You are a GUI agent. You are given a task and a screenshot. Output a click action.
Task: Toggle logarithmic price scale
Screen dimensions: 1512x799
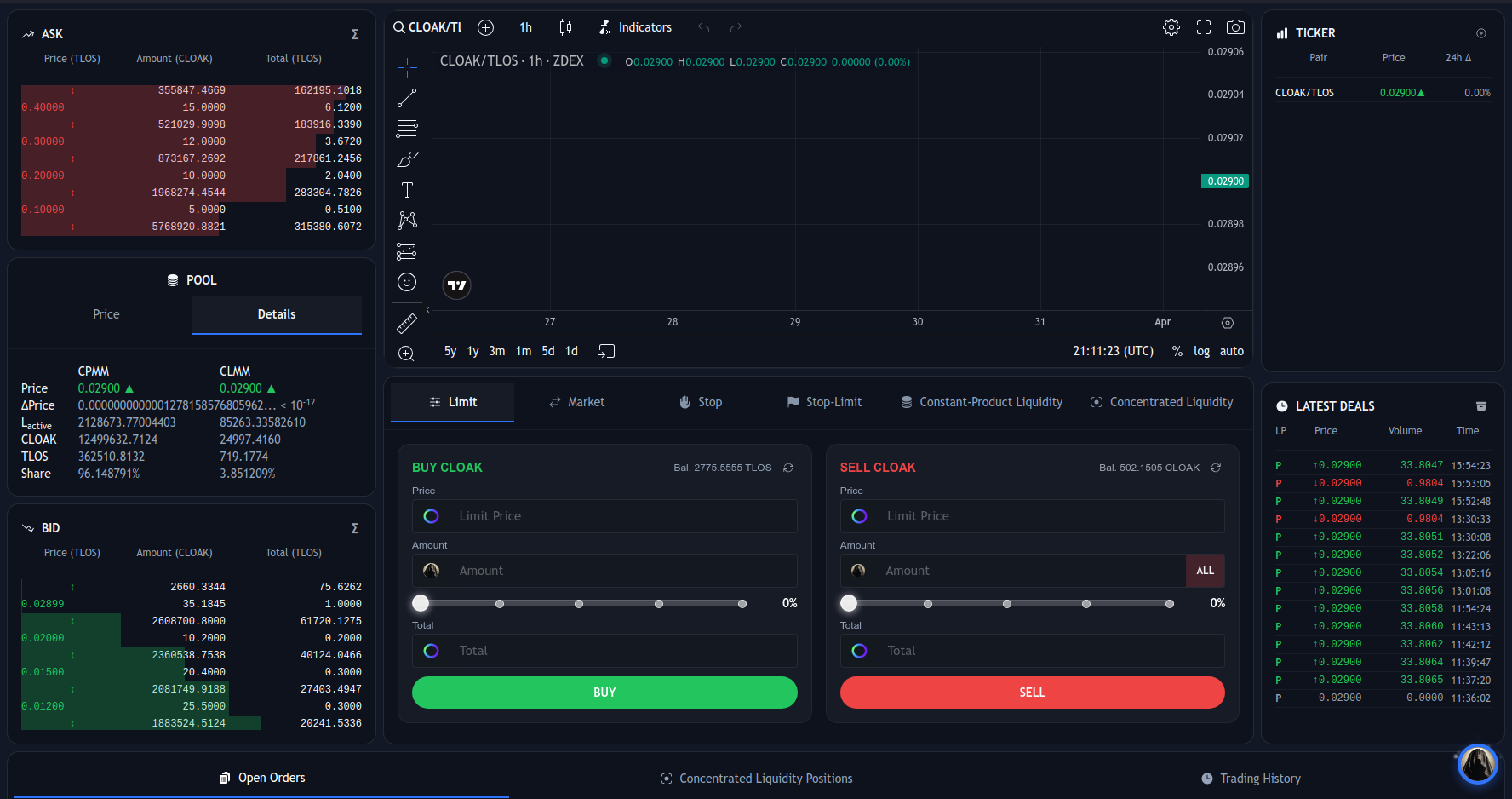click(1201, 350)
